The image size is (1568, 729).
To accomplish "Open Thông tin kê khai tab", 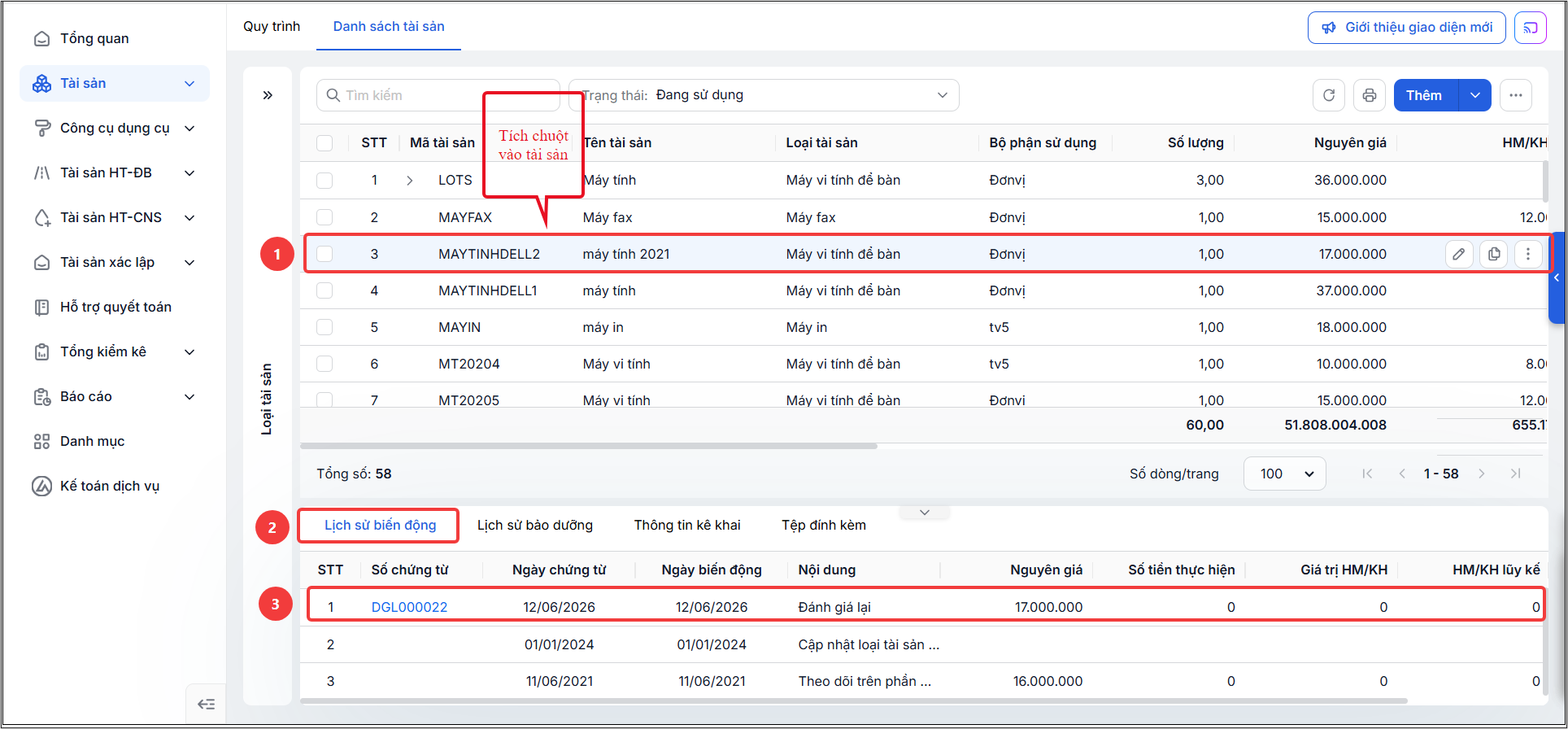I will coord(687,526).
